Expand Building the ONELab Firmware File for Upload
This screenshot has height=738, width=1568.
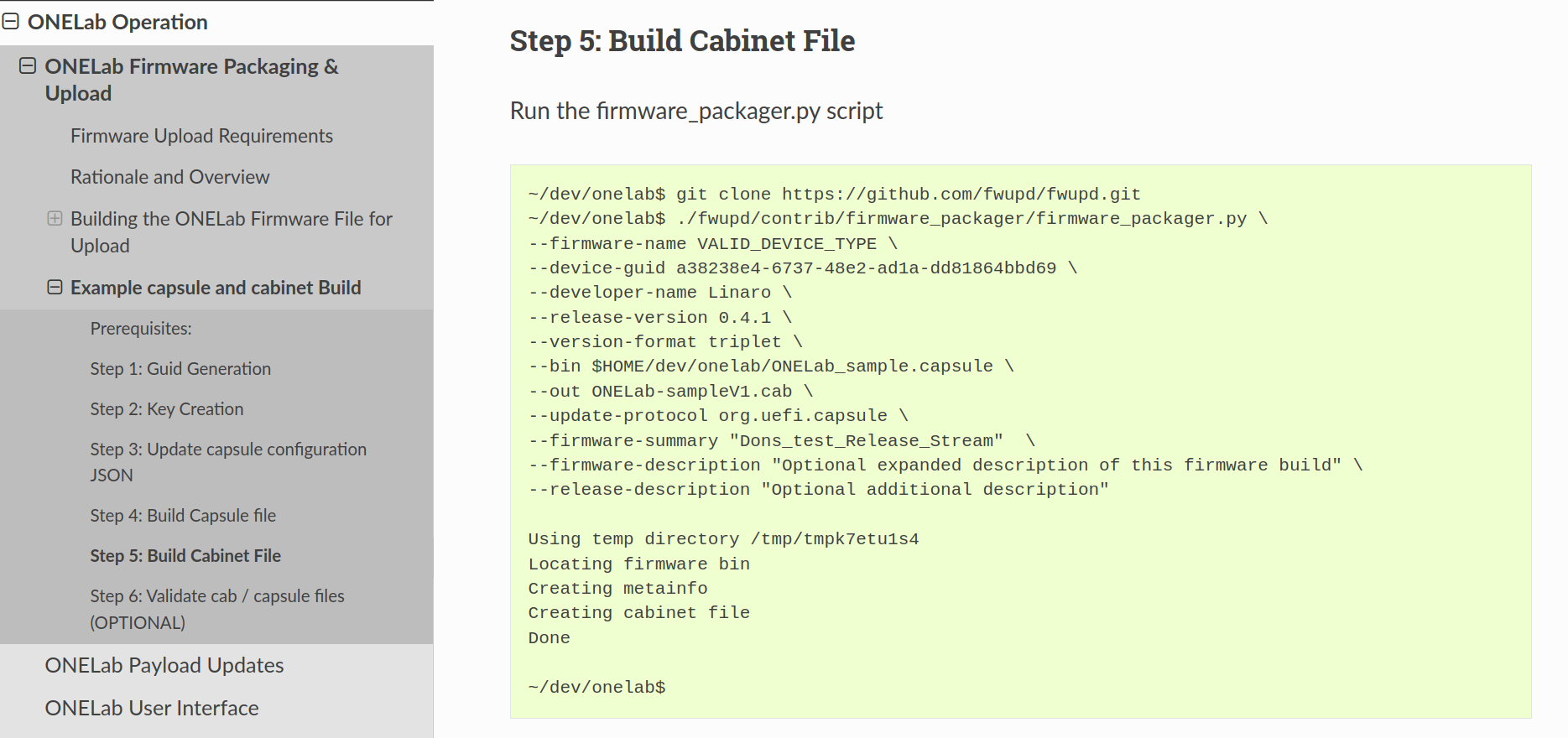[55, 219]
